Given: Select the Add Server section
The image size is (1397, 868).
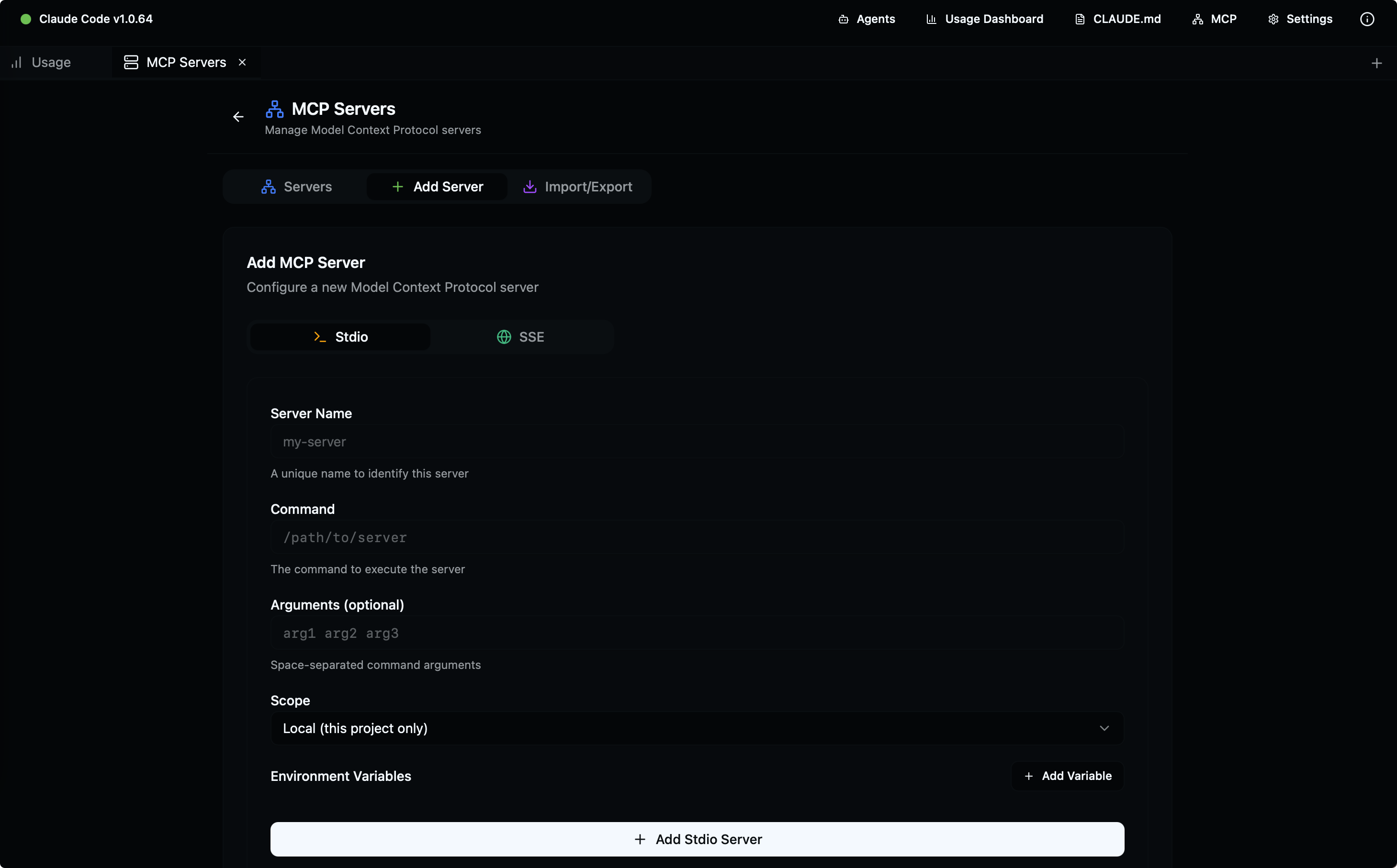Looking at the screenshot, I should point(437,187).
